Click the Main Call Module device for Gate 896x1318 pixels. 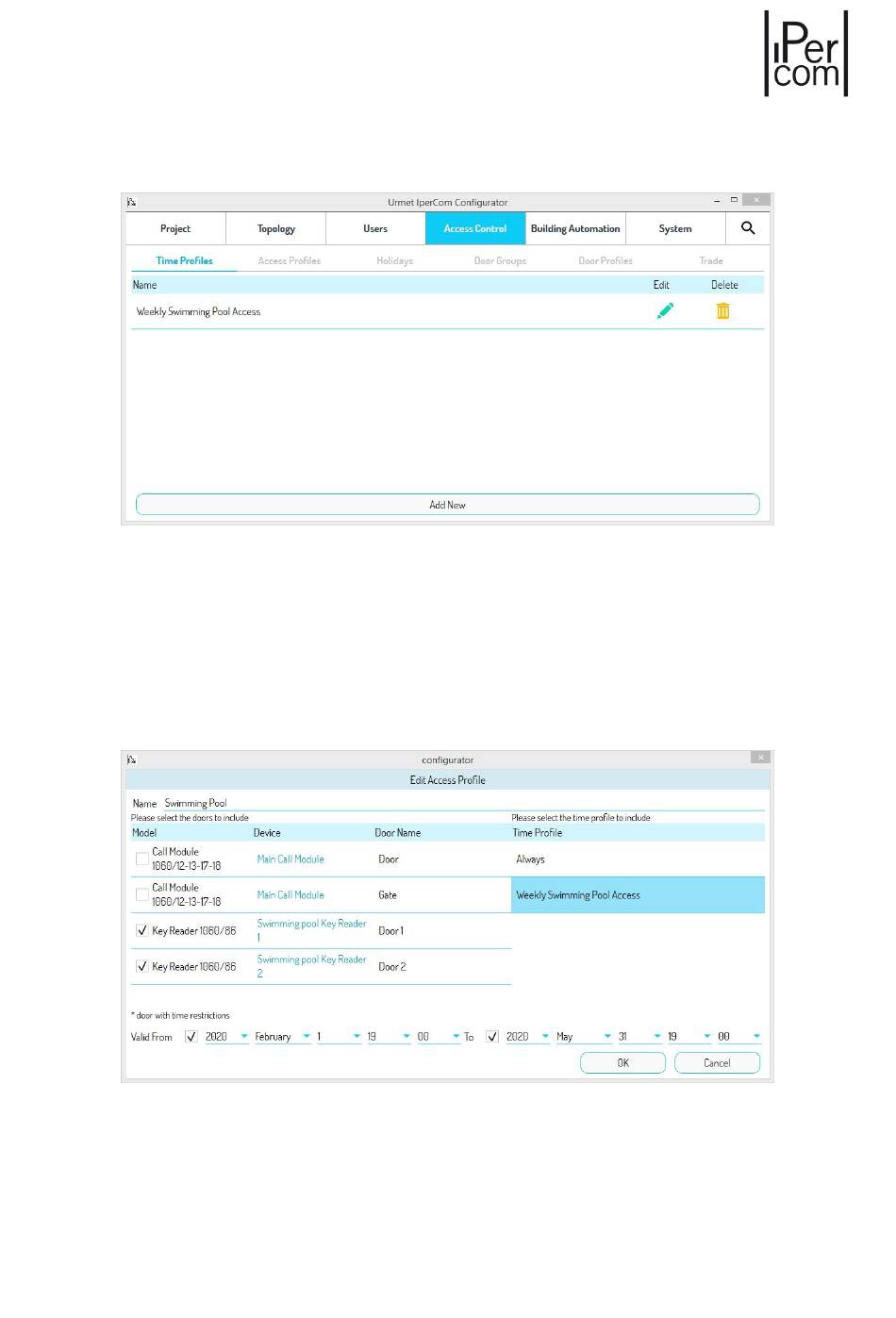point(290,895)
